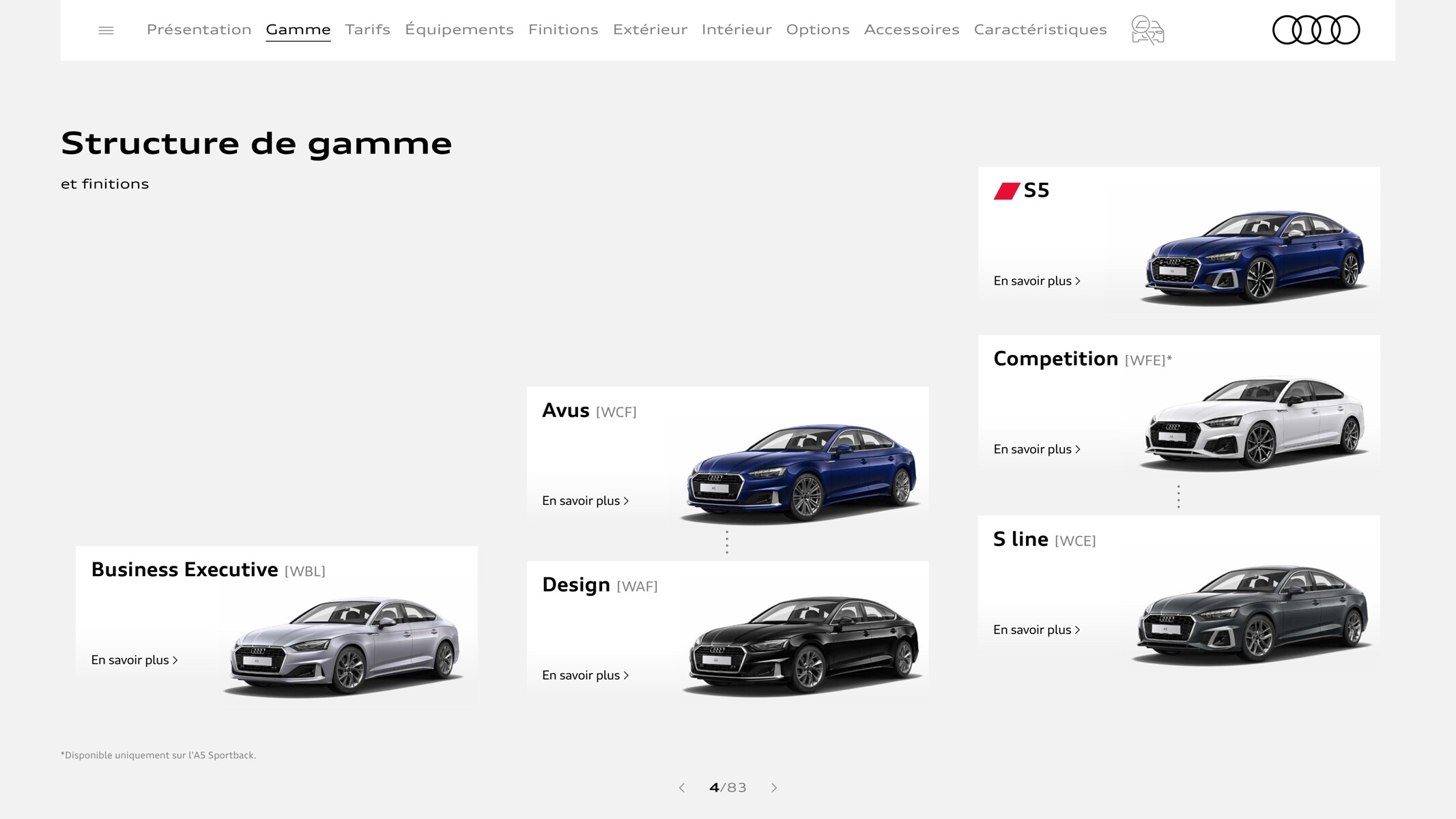Click En savoir plus for S line

[1037, 630]
